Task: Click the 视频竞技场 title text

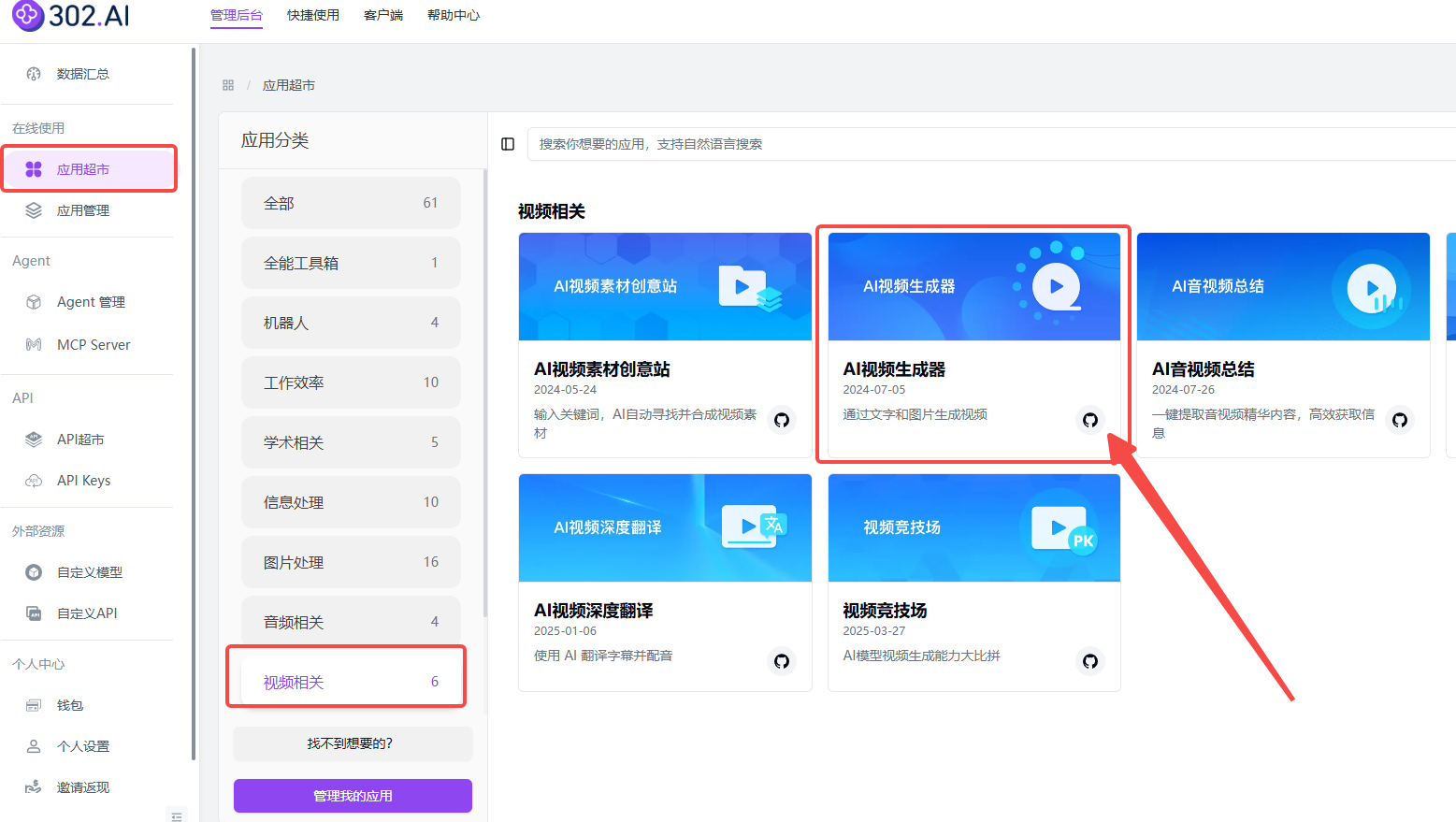Action: [x=885, y=611]
